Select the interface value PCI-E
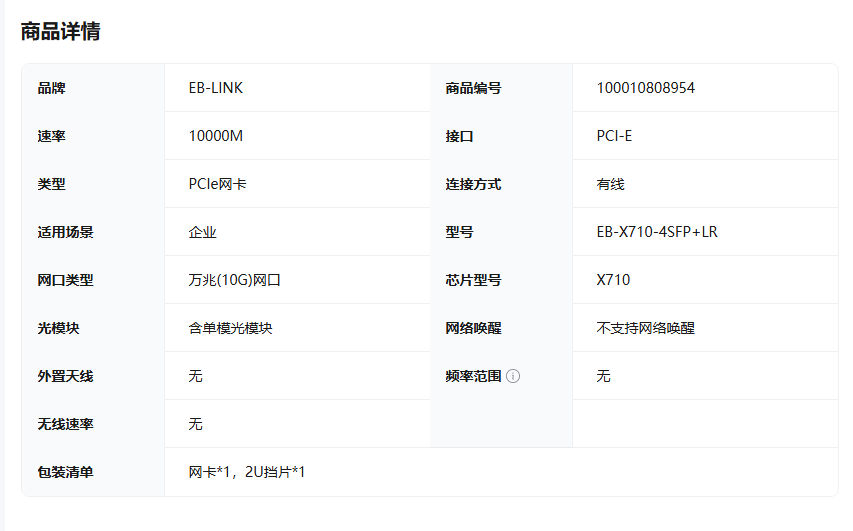Image resolution: width=853 pixels, height=531 pixels. click(x=614, y=135)
